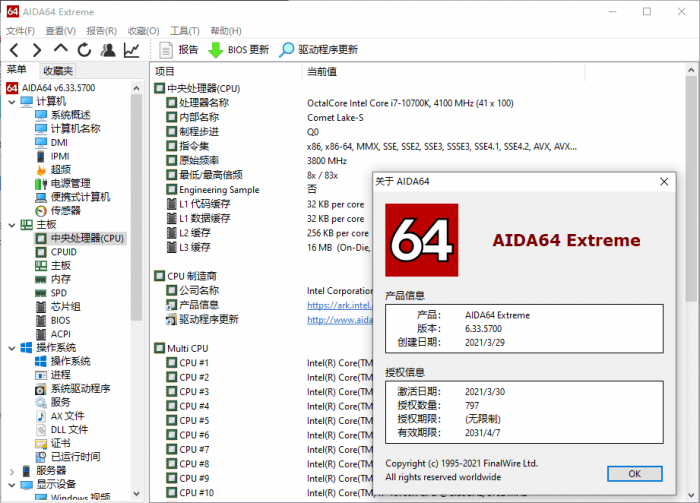Click the Back navigation arrow in toolbar

pos(14,50)
